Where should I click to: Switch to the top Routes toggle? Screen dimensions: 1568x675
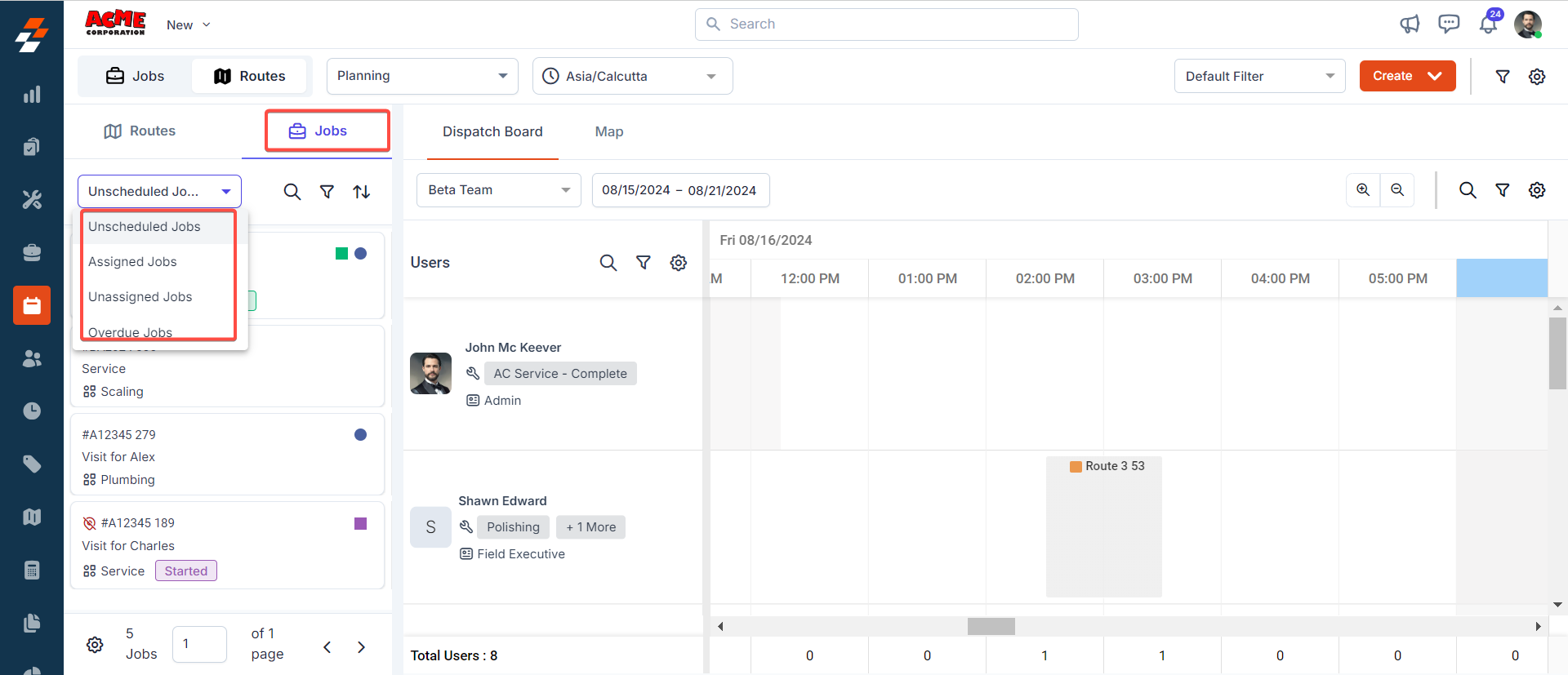[250, 76]
